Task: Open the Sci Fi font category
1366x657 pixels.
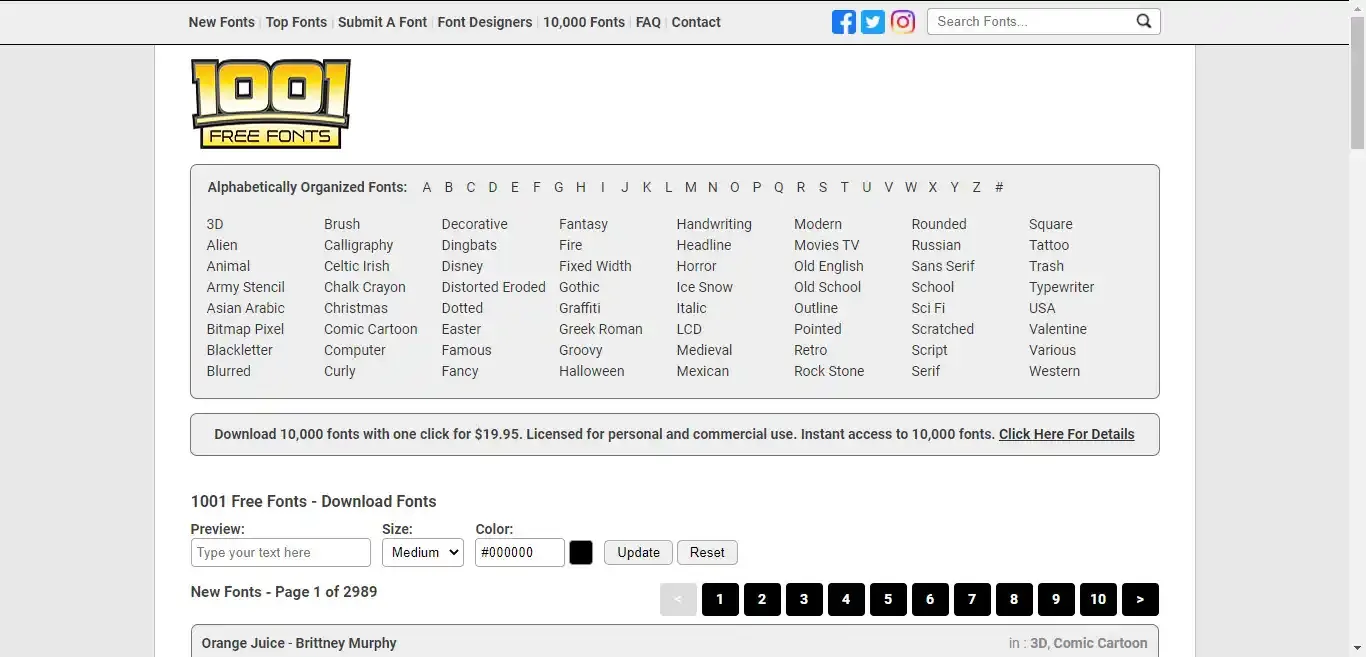Action: tap(928, 308)
